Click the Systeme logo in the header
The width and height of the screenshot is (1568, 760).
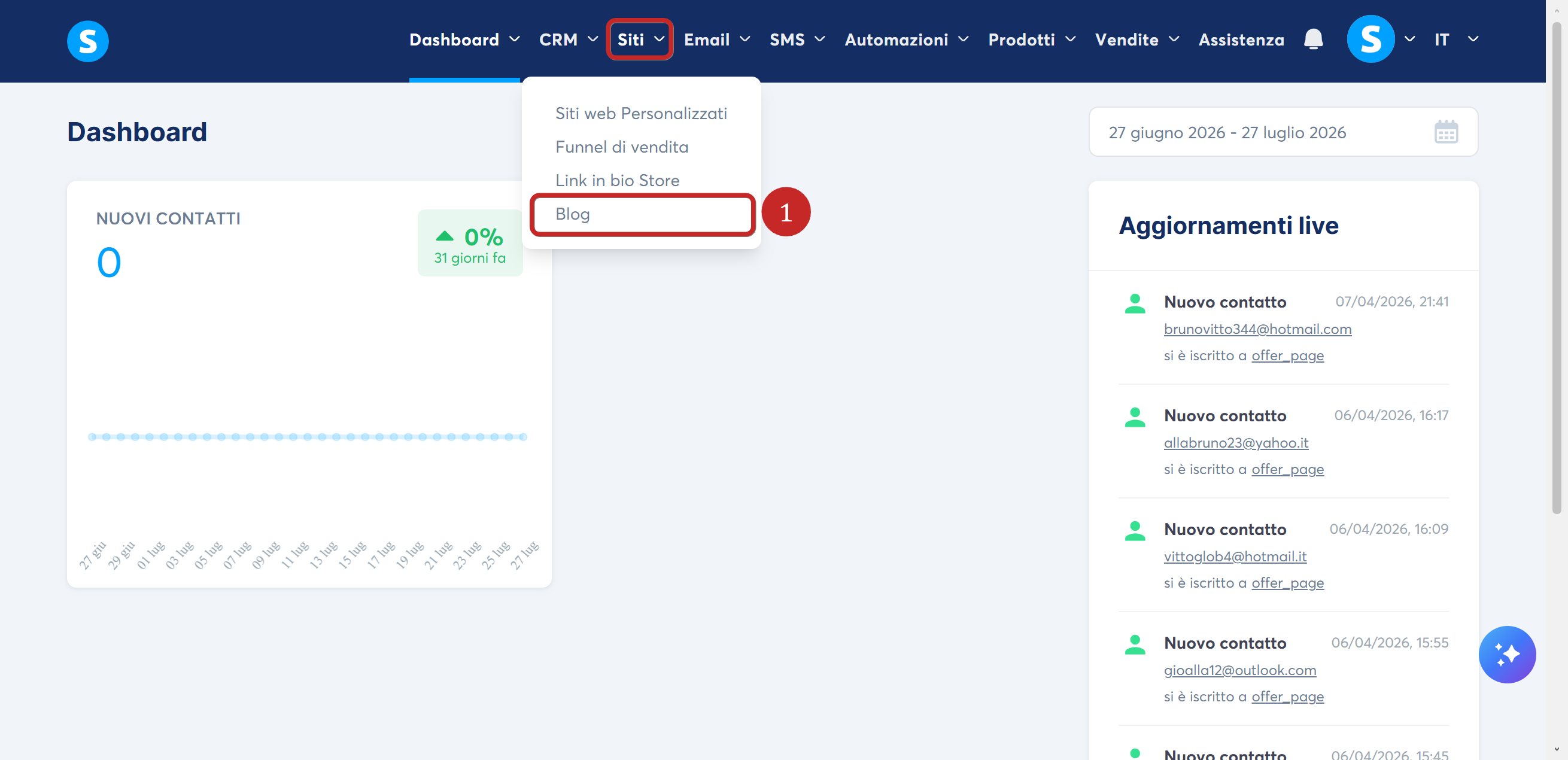click(x=87, y=41)
